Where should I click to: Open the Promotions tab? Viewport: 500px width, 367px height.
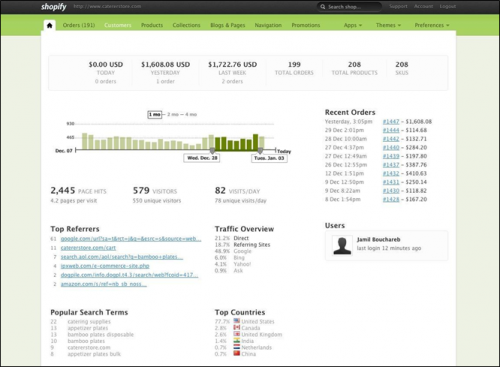(306, 25)
